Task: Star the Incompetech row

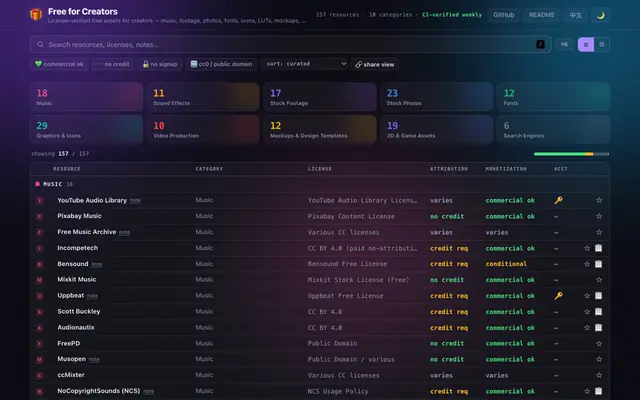Action: pos(587,248)
